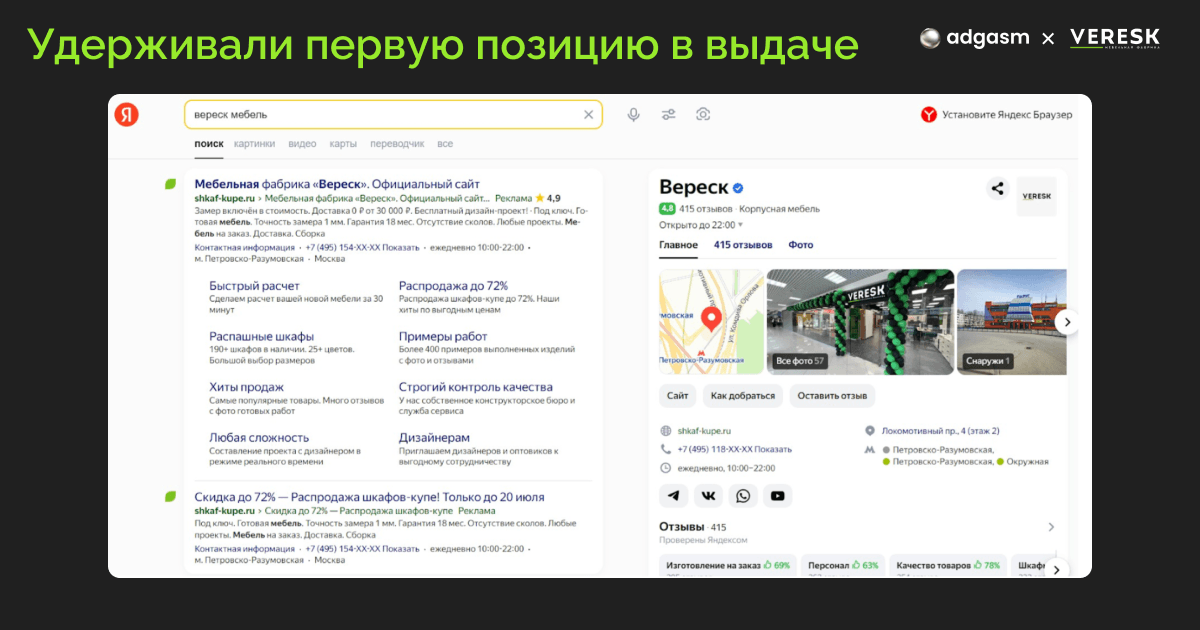The height and width of the screenshot is (630, 1200).
Task: Open the 415 отзывов tab
Action: coord(743,245)
